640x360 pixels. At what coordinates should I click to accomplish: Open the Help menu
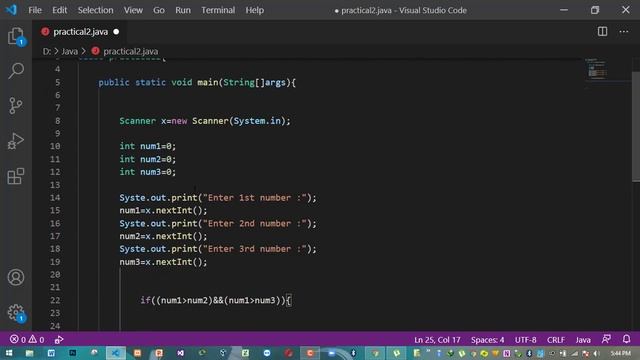(x=255, y=10)
